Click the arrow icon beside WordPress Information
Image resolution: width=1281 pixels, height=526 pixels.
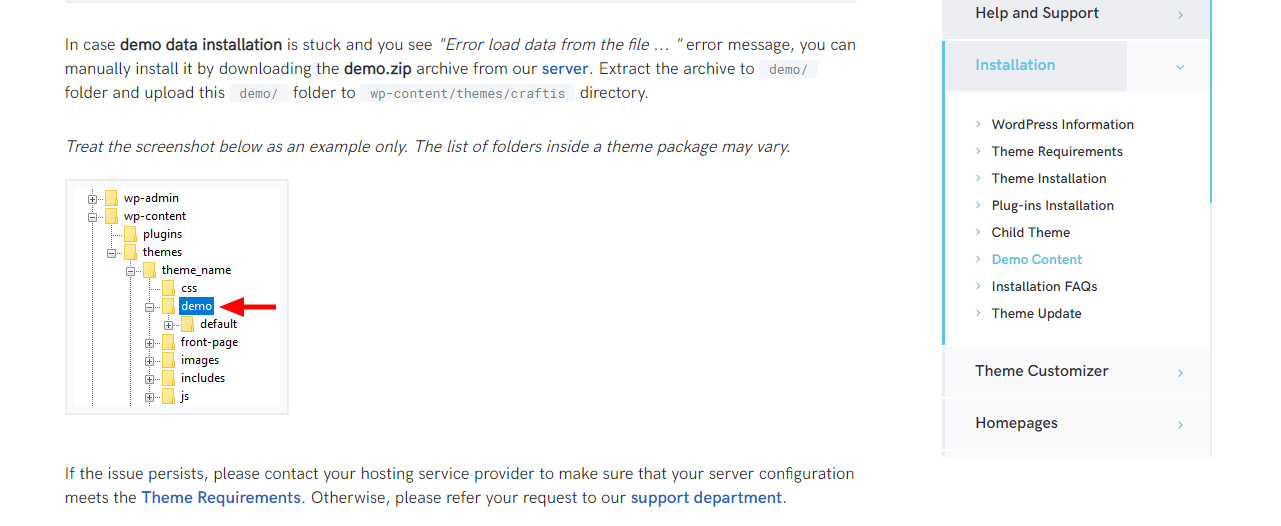click(x=978, y=125)
